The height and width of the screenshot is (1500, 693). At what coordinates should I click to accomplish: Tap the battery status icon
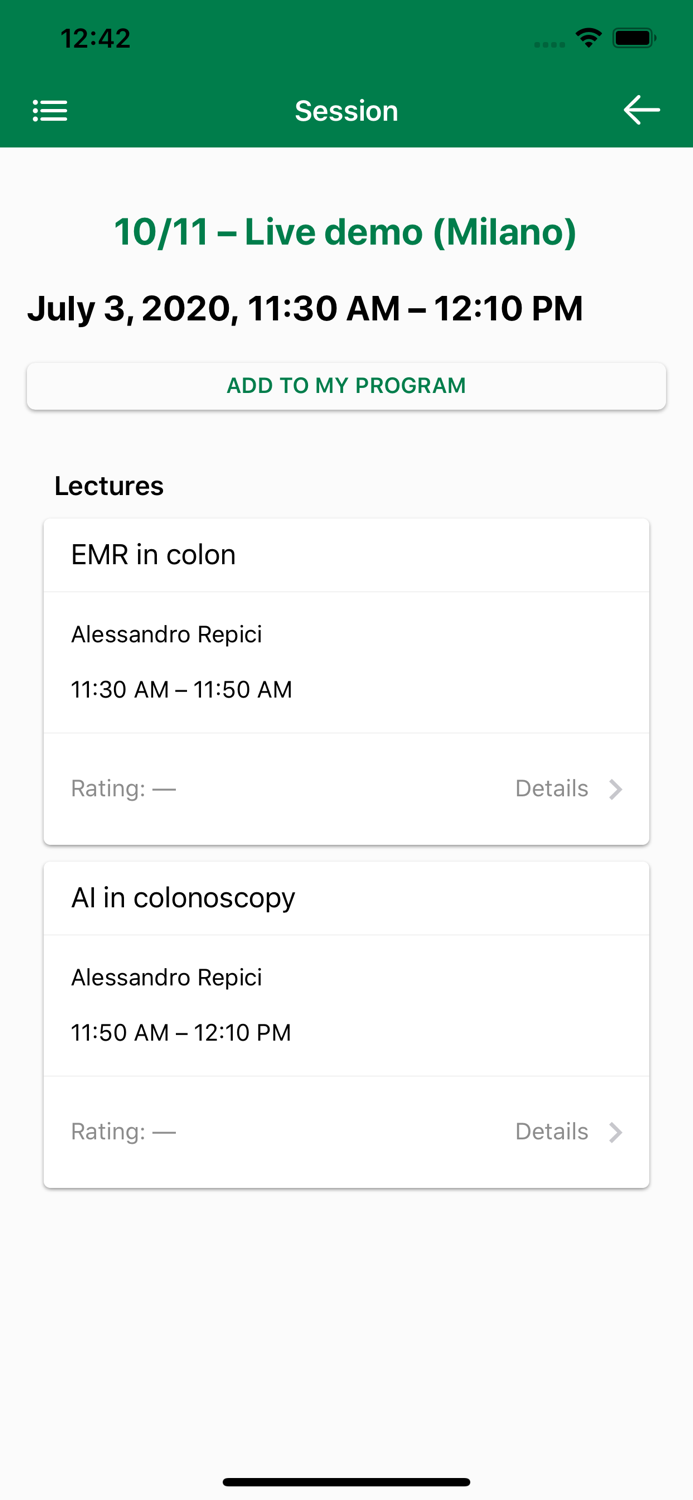[x=634, y=39]
